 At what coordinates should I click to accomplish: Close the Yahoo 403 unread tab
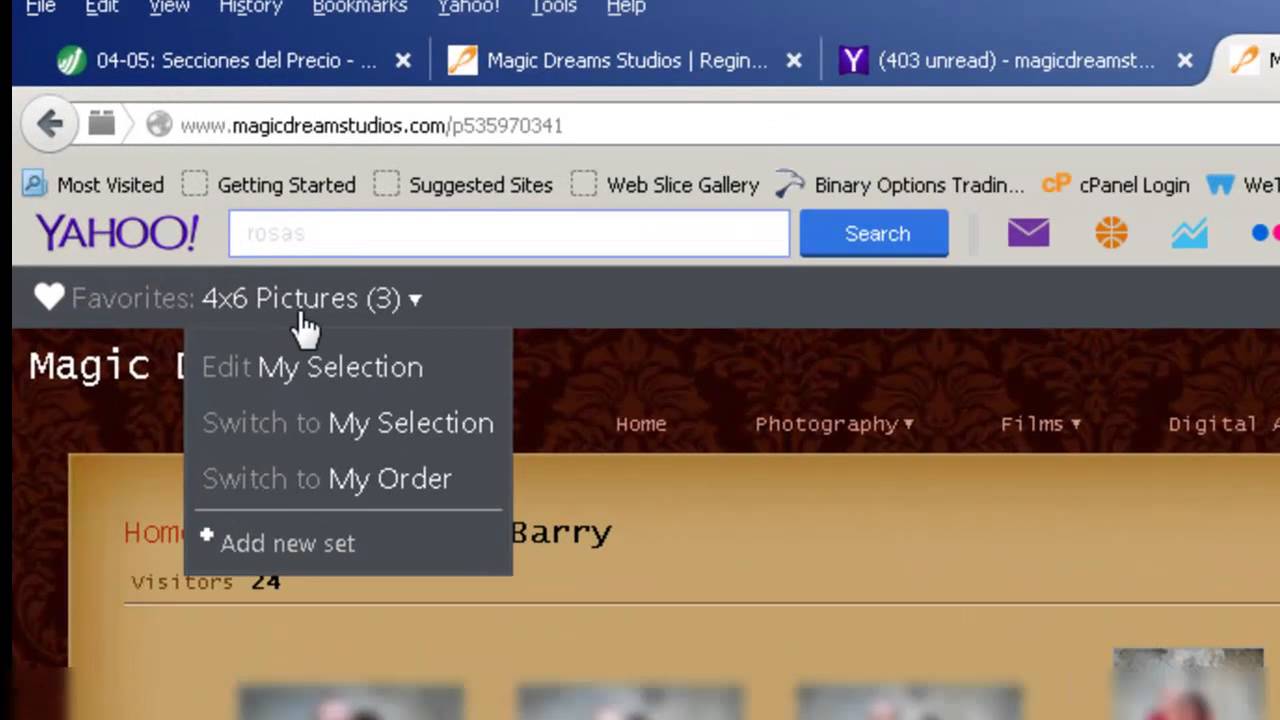tap(1185, 61)
